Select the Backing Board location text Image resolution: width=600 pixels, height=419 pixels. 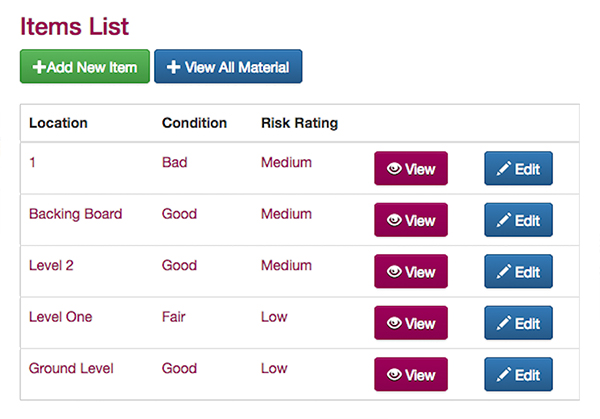[75, 214]
